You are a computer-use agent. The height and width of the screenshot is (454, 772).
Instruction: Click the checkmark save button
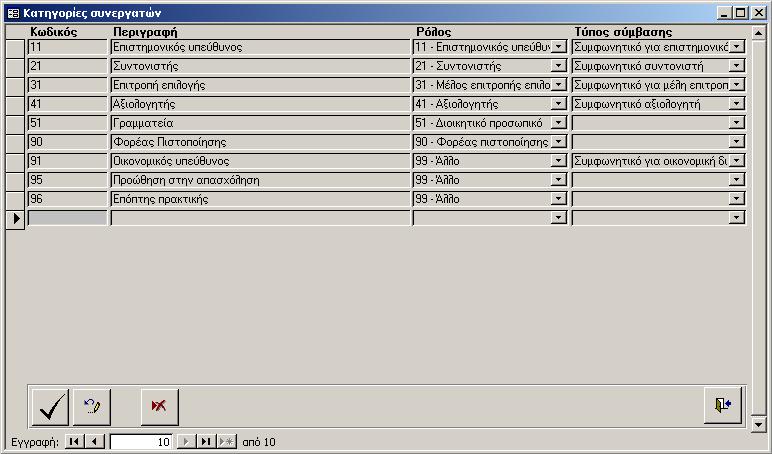tap(51, 405)
